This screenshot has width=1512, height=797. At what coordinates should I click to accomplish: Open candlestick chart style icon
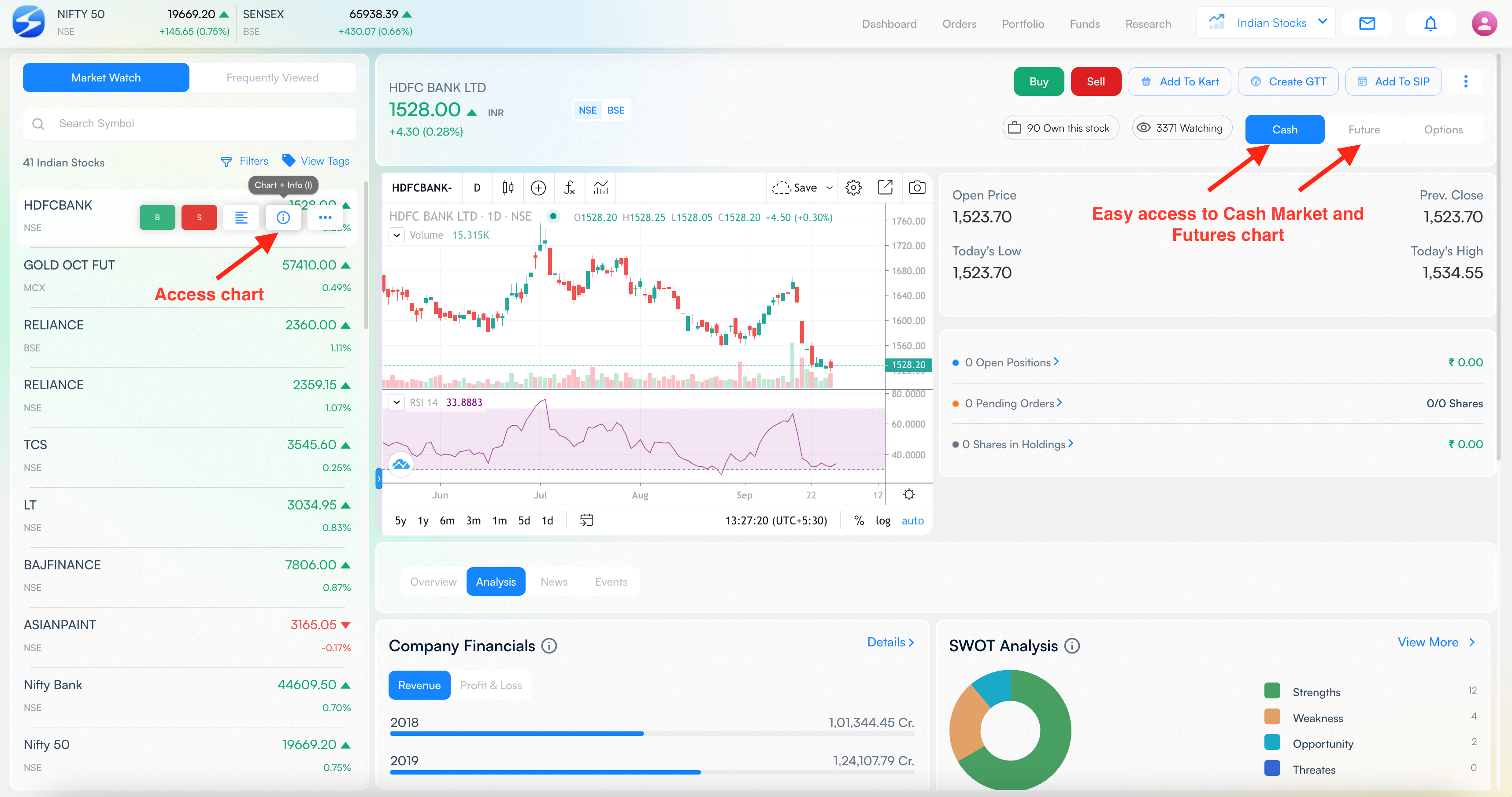(508, 188)
